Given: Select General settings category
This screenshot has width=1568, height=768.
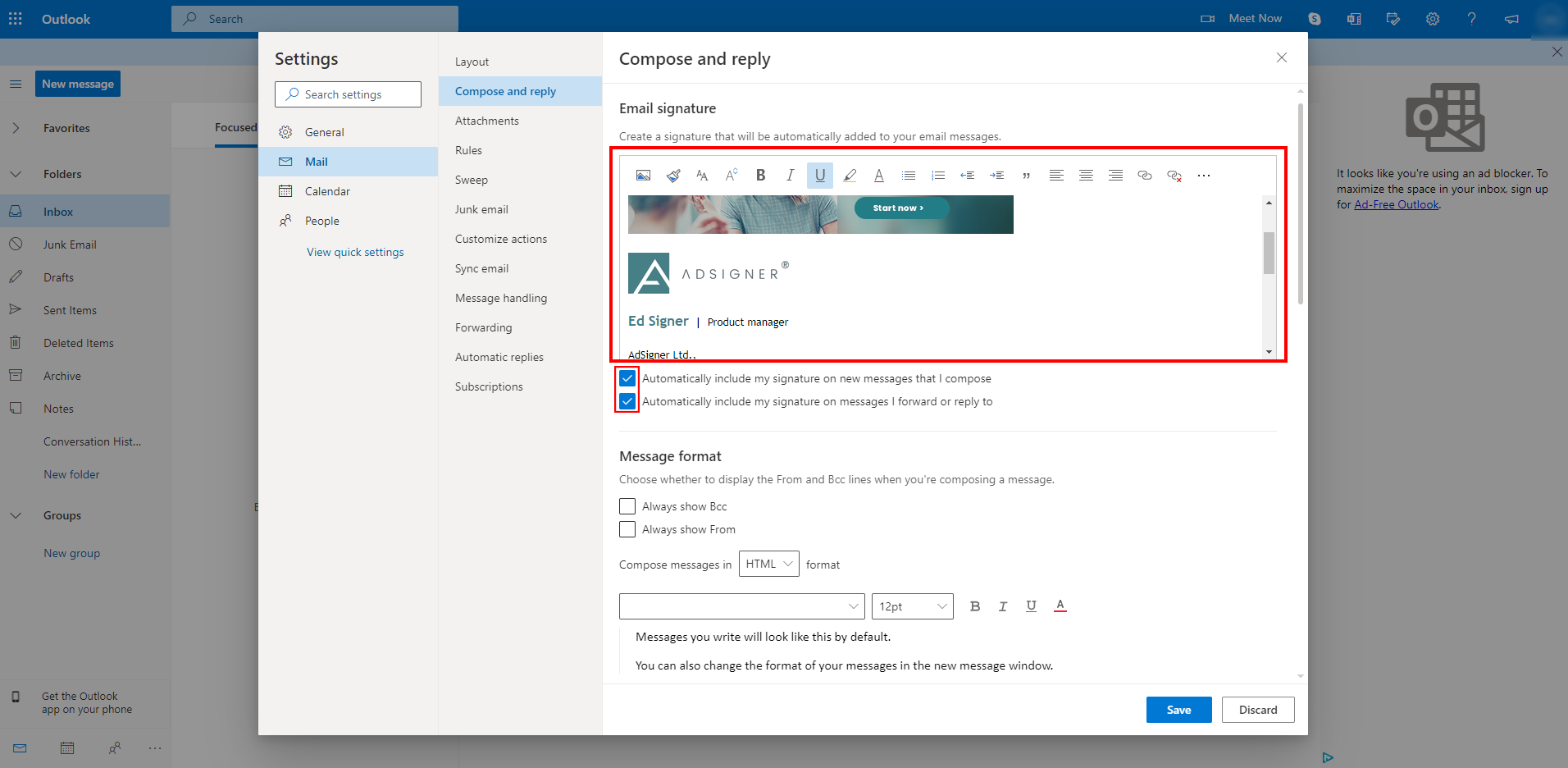Looking at the screenshot, I should 349,132.
